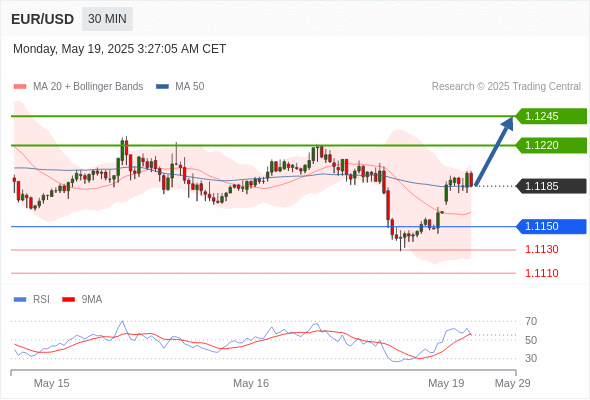Viewport: 590px width, 400px height.
Task: Click the May 29 date axis label
Action: 512,383
